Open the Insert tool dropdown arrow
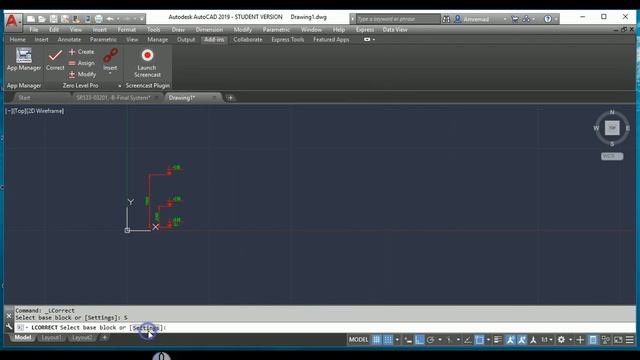This screenshot has height=360, width=640. (x=110, y=73)
